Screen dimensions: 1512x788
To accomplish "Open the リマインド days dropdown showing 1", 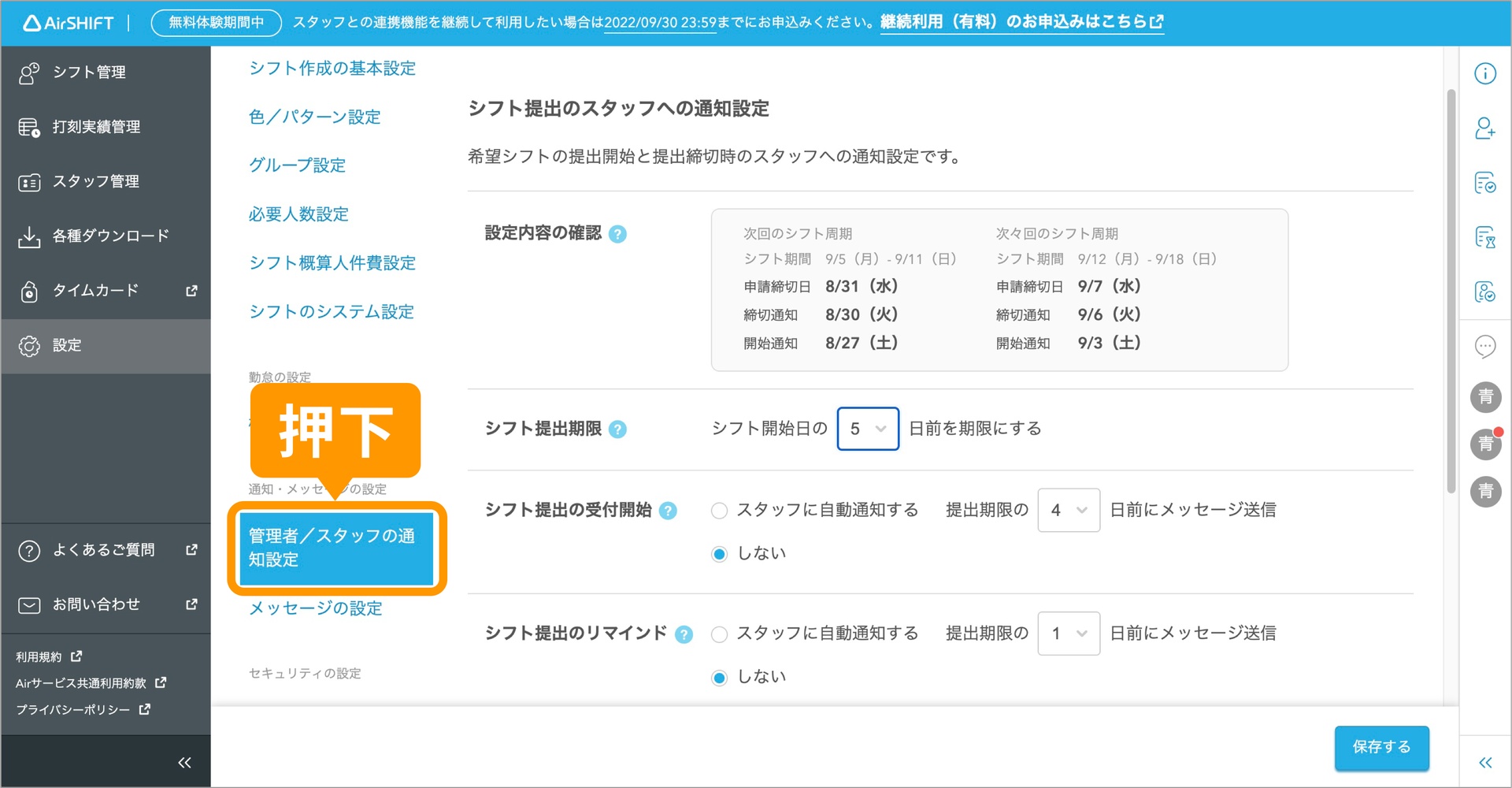I will pos(1068,634).
